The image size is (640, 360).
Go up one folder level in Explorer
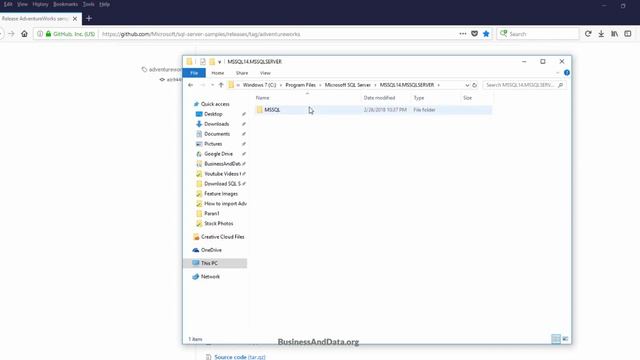coord(221,85)
